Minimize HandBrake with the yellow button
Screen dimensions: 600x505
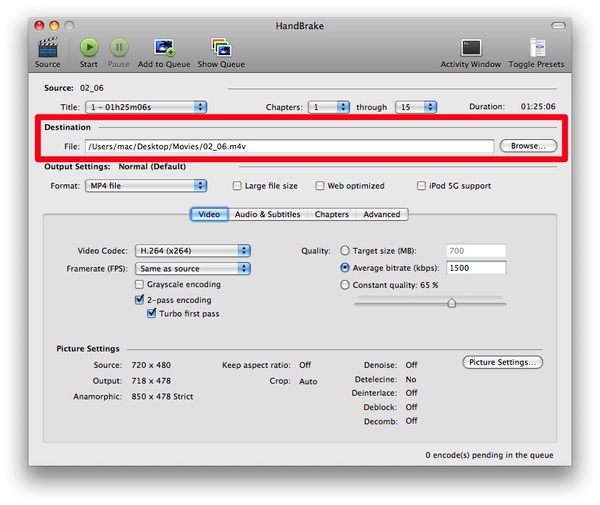point(54,26)
